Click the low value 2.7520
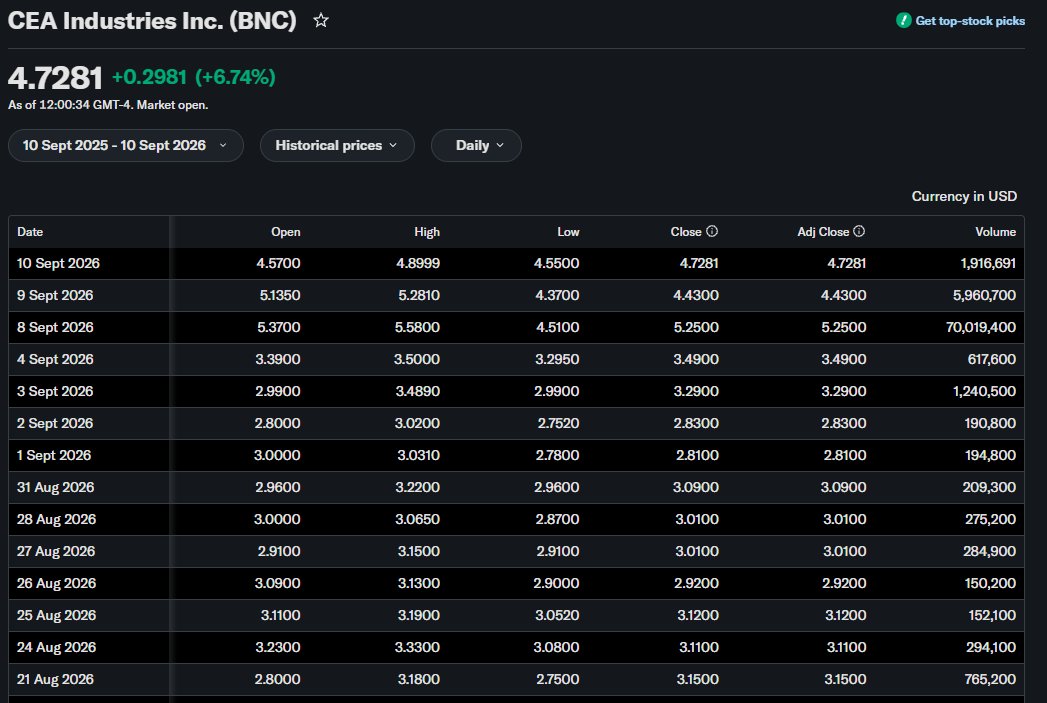 (558, 424)
